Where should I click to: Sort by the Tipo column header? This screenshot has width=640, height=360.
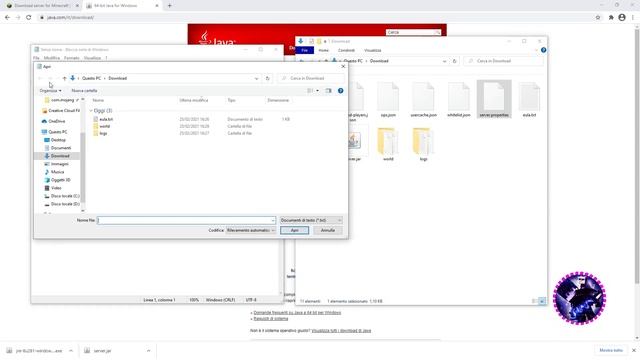[231, 100]
